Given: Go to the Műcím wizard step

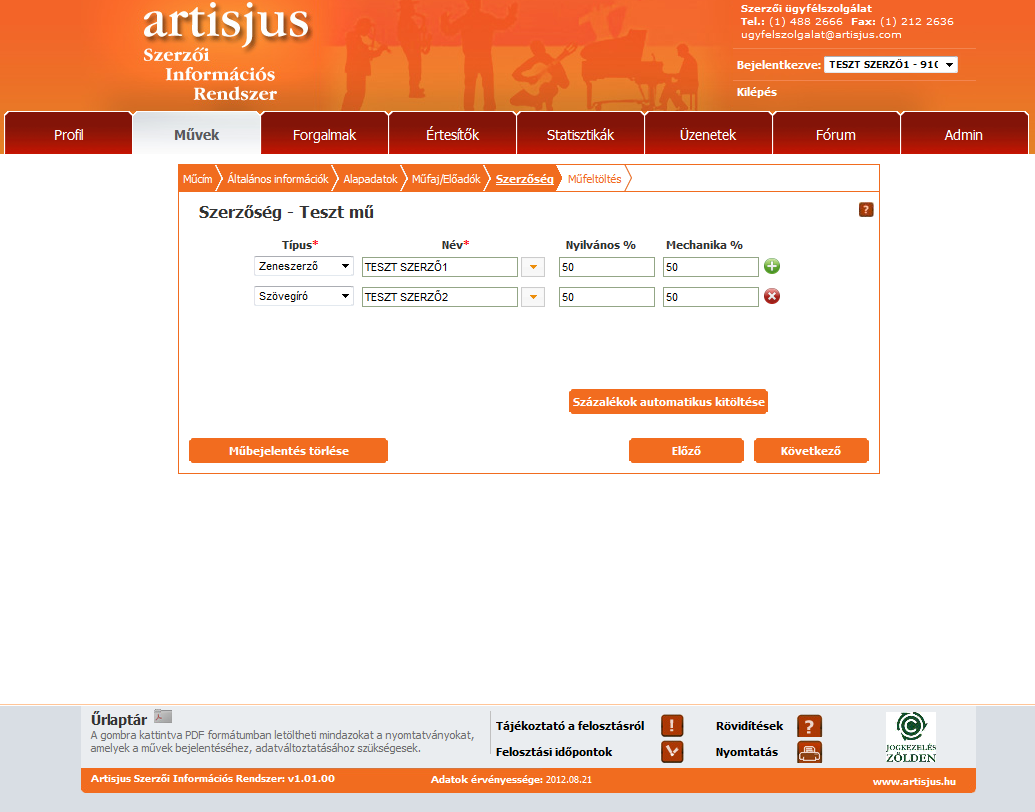Looking at the screenshot, I should 197,179.
